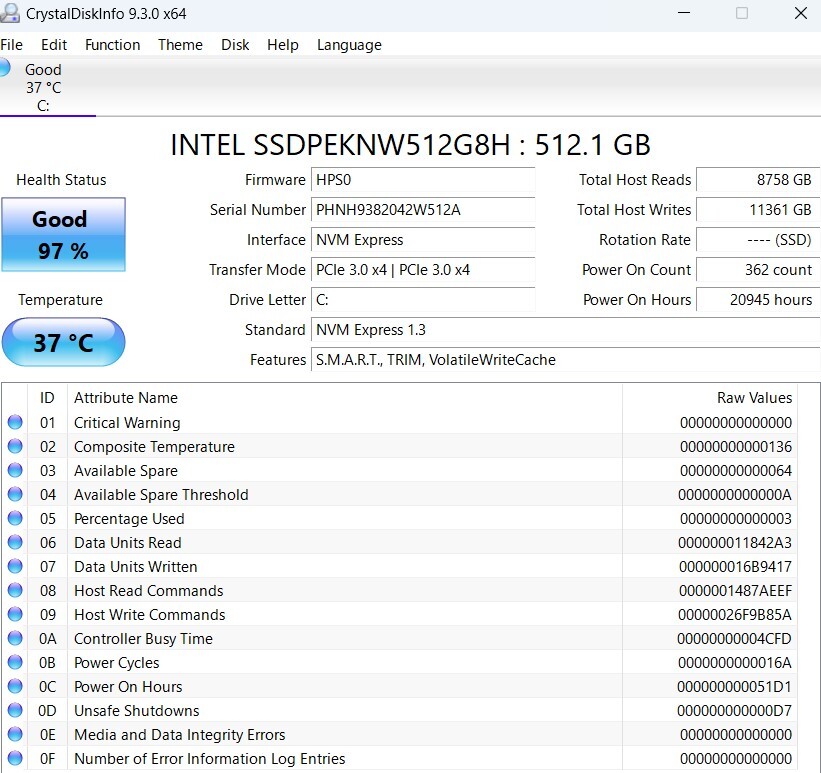Click the status orb next to Percentage Used
The image size is (821, 773).
15,519
